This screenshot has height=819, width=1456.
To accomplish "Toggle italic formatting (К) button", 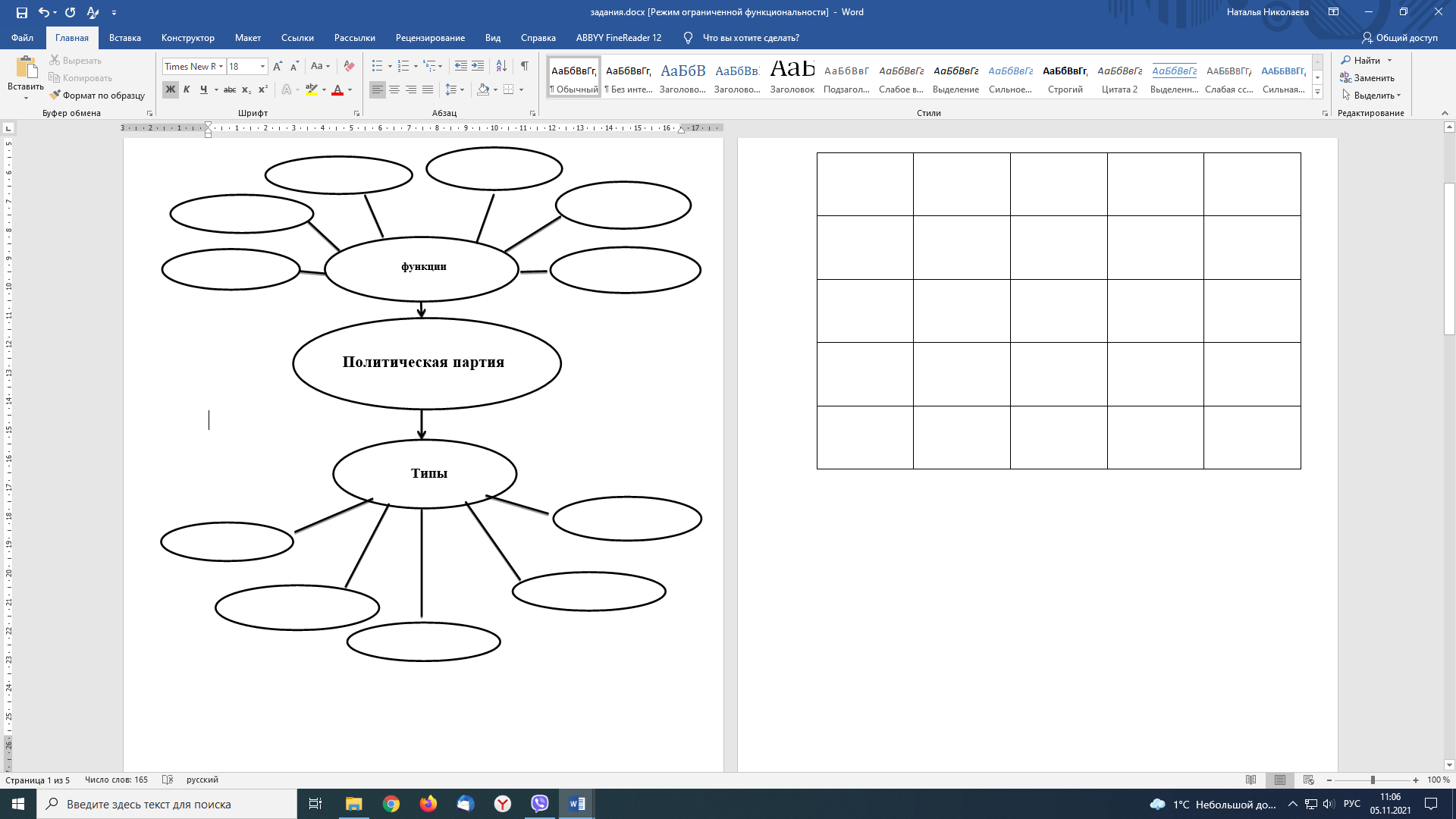I will 187,89.
